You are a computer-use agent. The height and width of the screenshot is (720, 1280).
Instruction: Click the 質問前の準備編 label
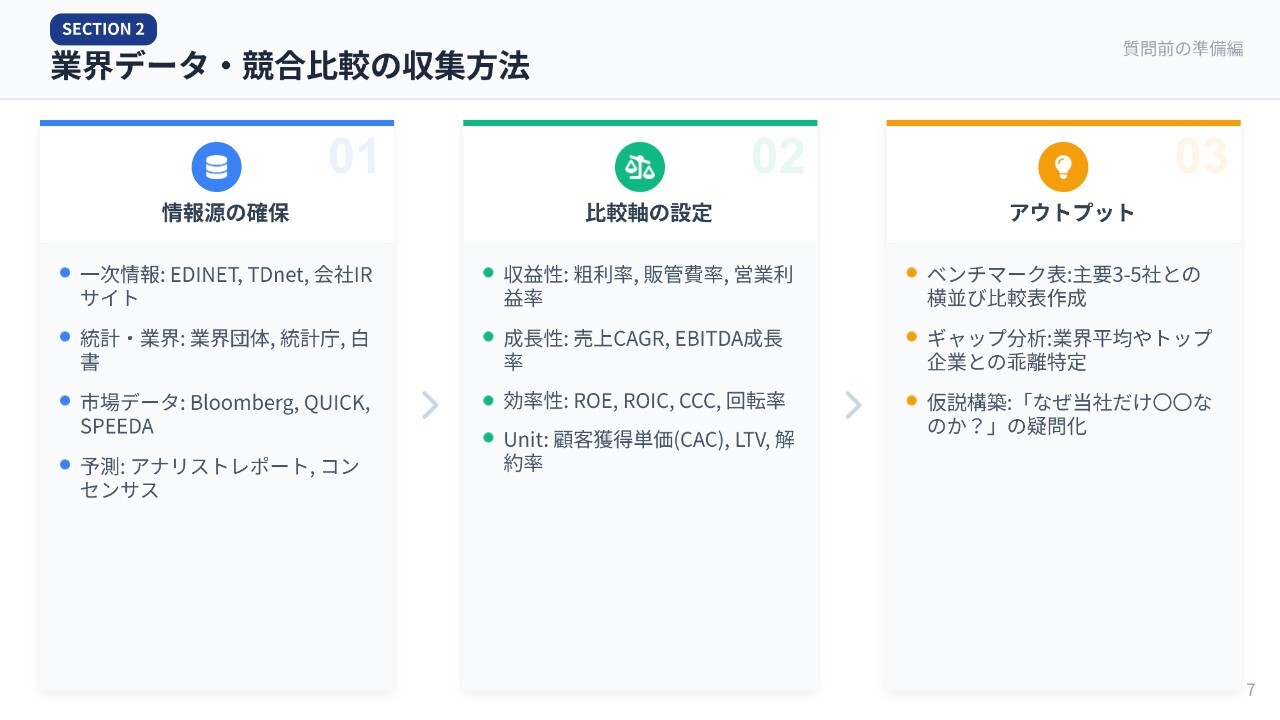1183,49
